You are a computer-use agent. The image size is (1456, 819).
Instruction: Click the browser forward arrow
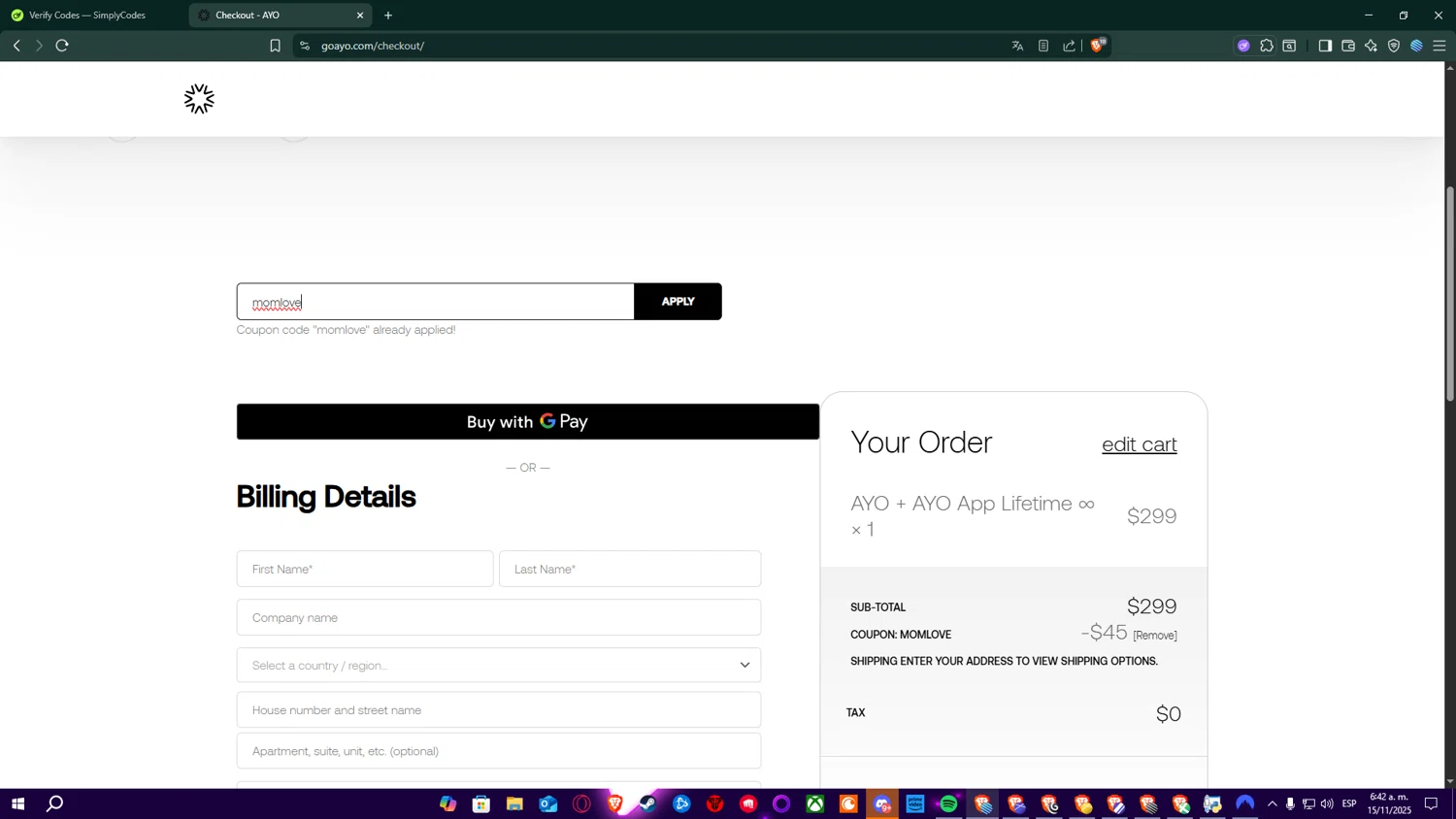click(39, 46)
